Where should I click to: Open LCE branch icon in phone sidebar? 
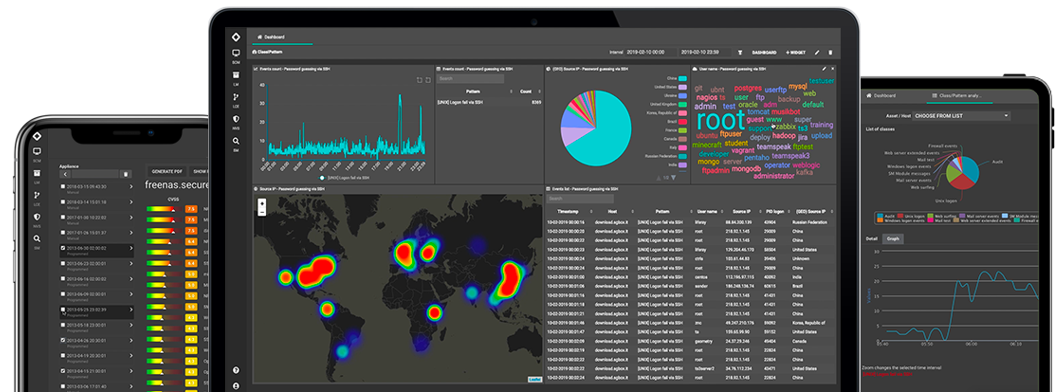37,195
